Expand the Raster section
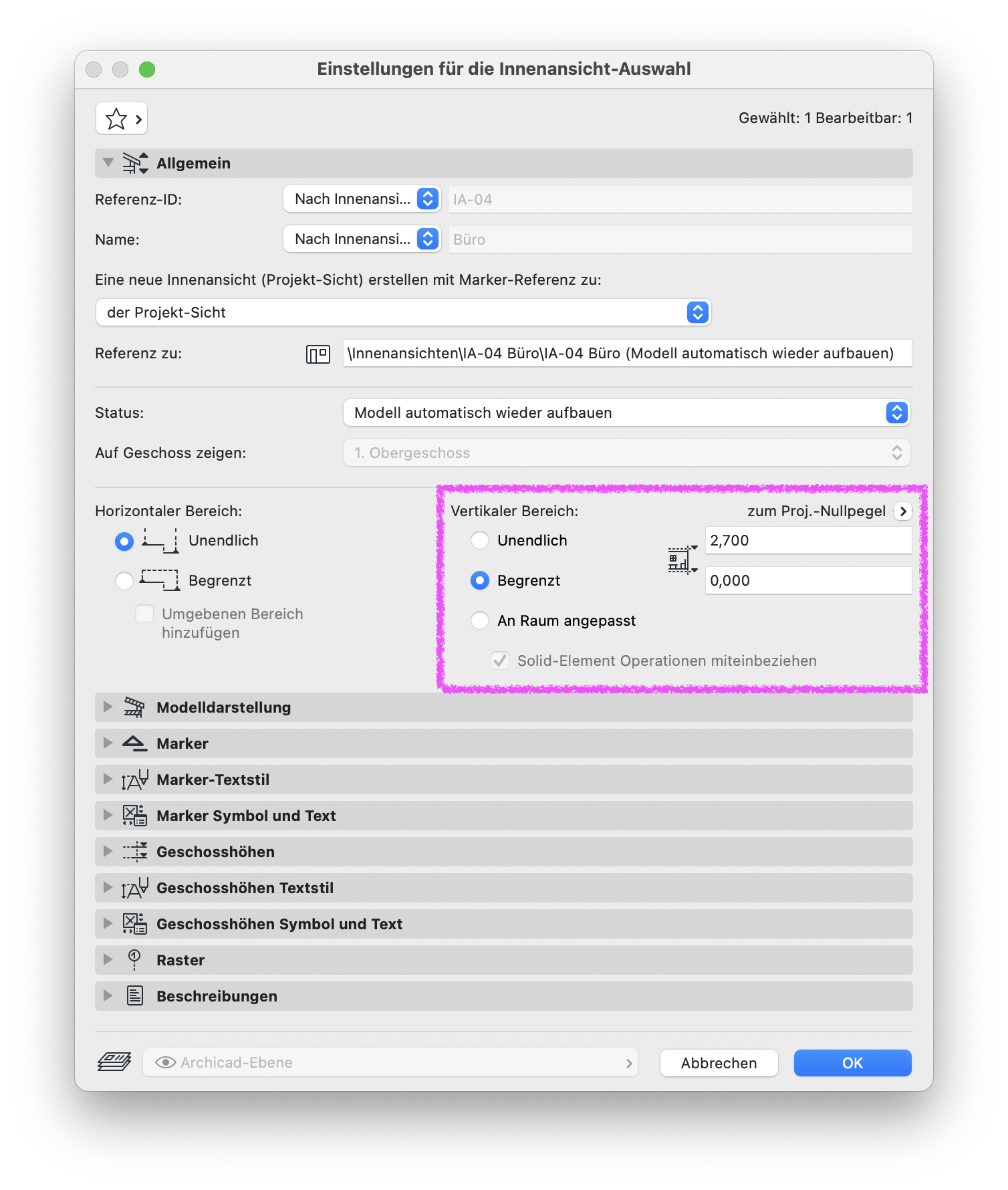1008x1190 pixels. tap(108, 960)
